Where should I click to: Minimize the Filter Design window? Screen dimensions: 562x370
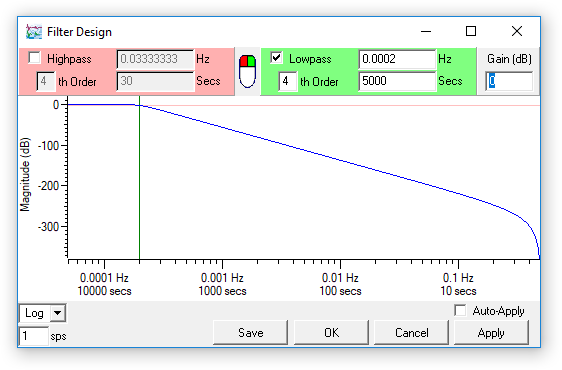point(426,31)
